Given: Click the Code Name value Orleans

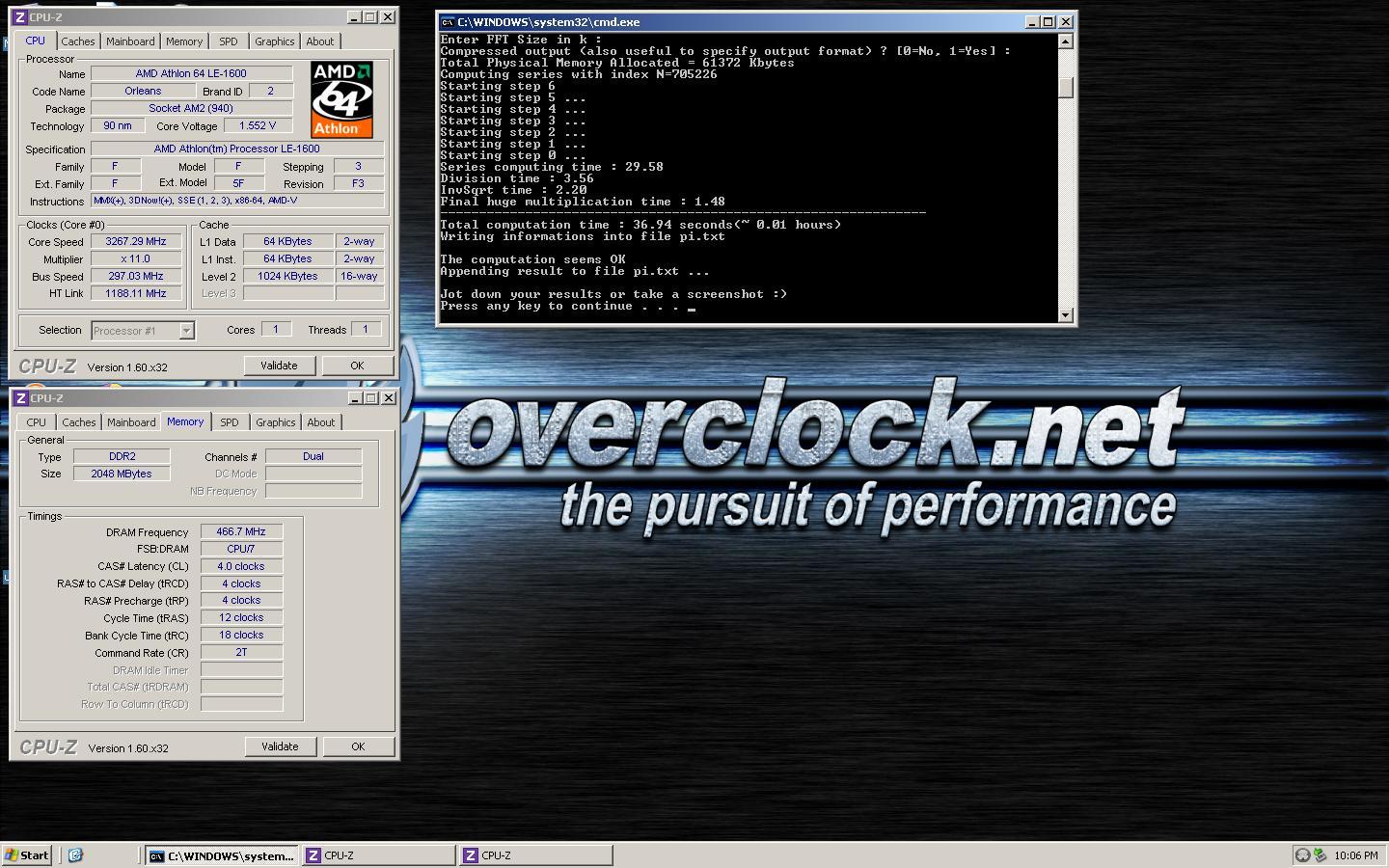Looking at the screenshot, I should [x=143, y=91].
